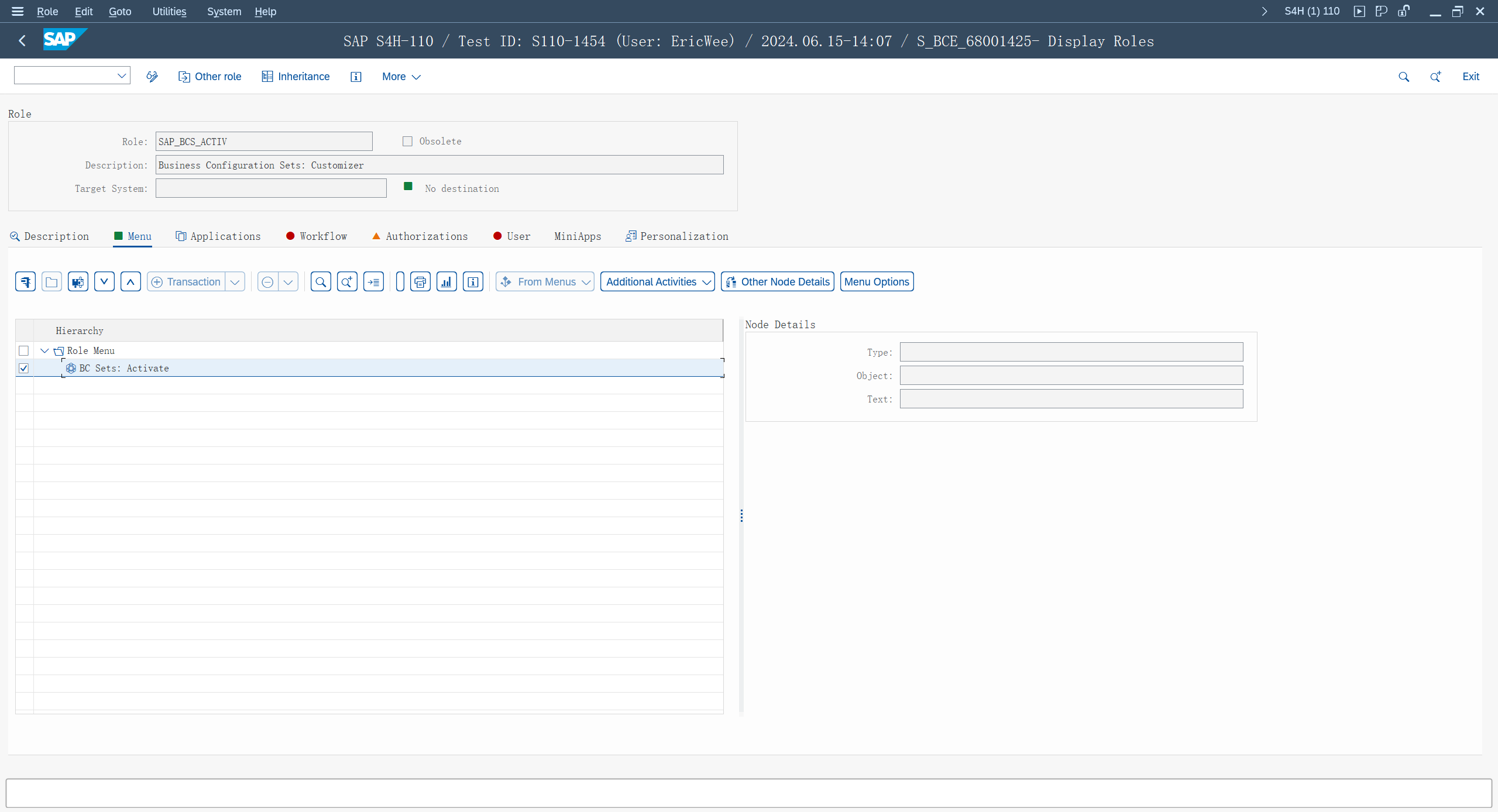This screenshot has height=812, width=1498.
Task: Click the move node down arrow icon
Action: click(x=104, y=282)
